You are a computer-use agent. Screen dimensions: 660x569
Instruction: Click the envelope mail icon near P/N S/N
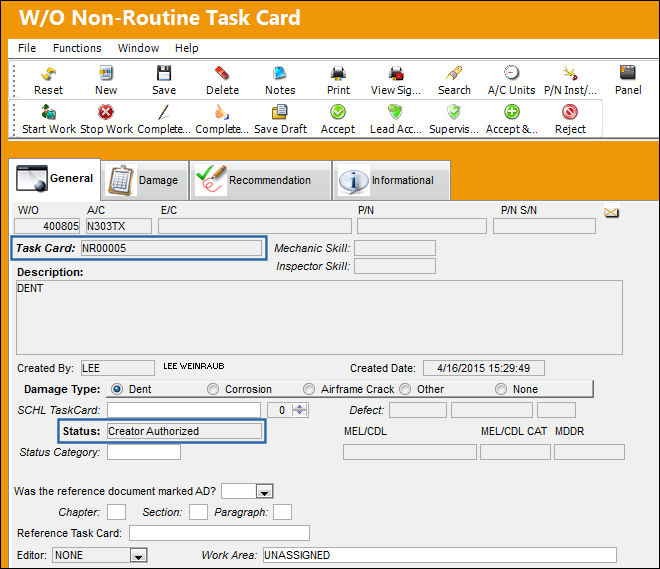tap(611, 213)
